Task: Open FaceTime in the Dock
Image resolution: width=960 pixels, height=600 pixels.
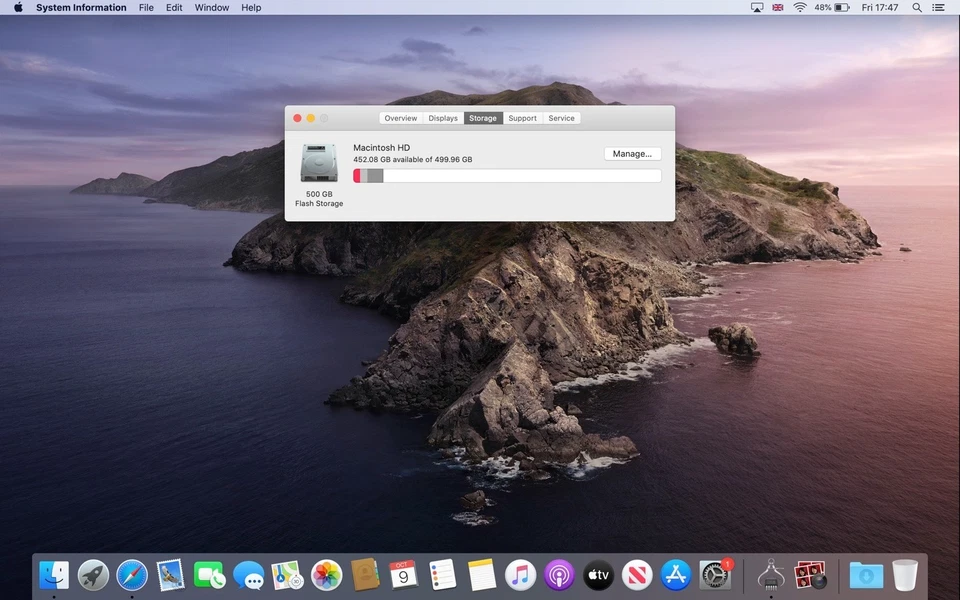Action: coord(209,576)
